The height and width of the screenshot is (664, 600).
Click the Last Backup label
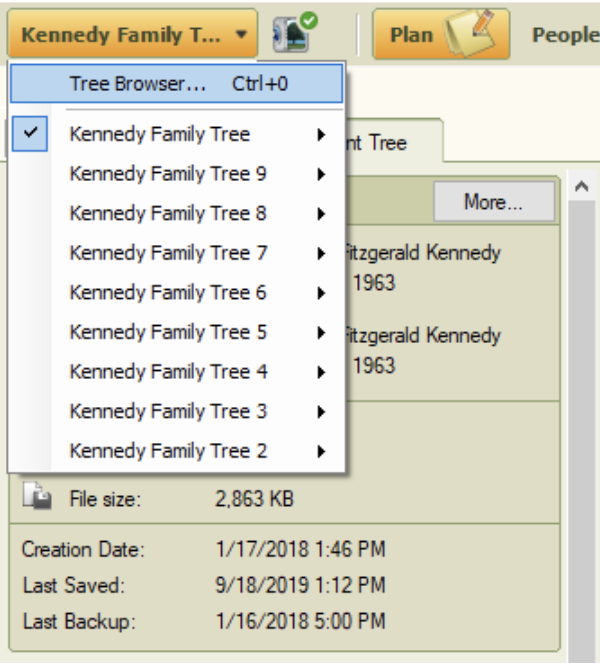[79, 622]
